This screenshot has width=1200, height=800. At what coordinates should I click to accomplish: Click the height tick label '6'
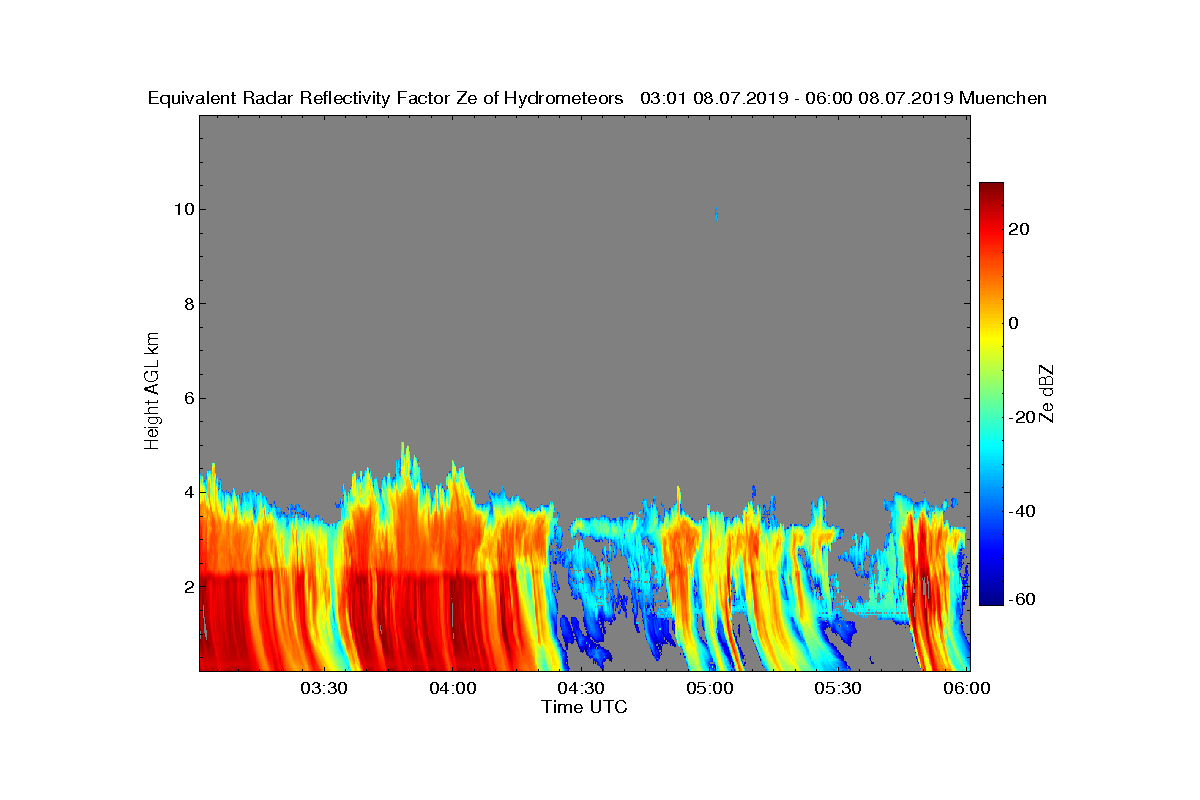(188, 398)
